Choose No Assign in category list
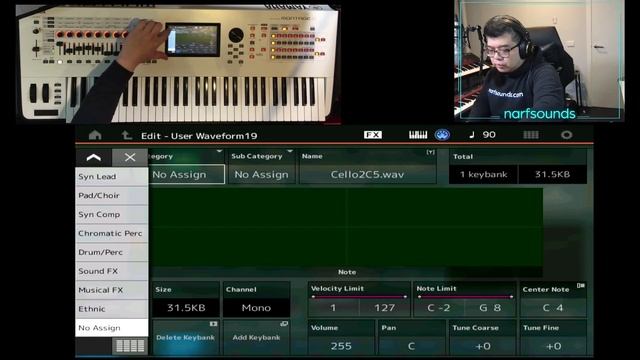The width and height of the screenshot is (640, 360). 111,328
